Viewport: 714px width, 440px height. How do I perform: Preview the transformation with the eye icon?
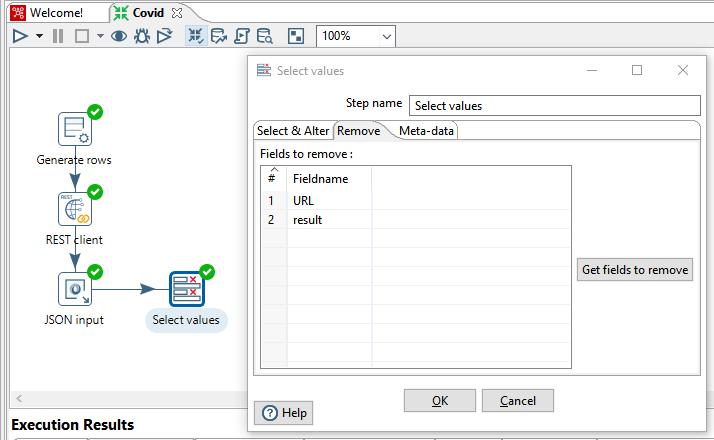[119, 36]
